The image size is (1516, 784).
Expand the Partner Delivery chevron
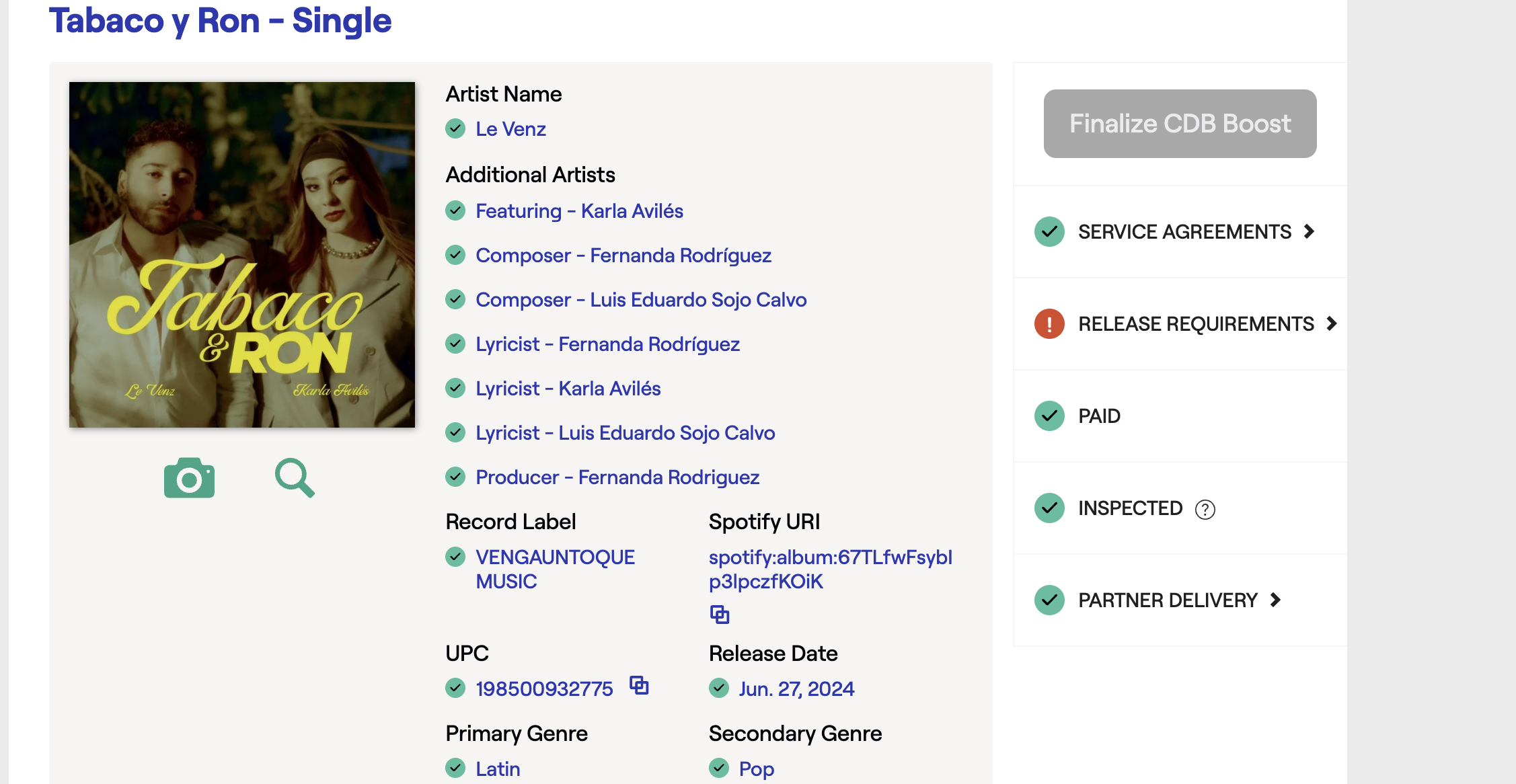click(1275, 600)
